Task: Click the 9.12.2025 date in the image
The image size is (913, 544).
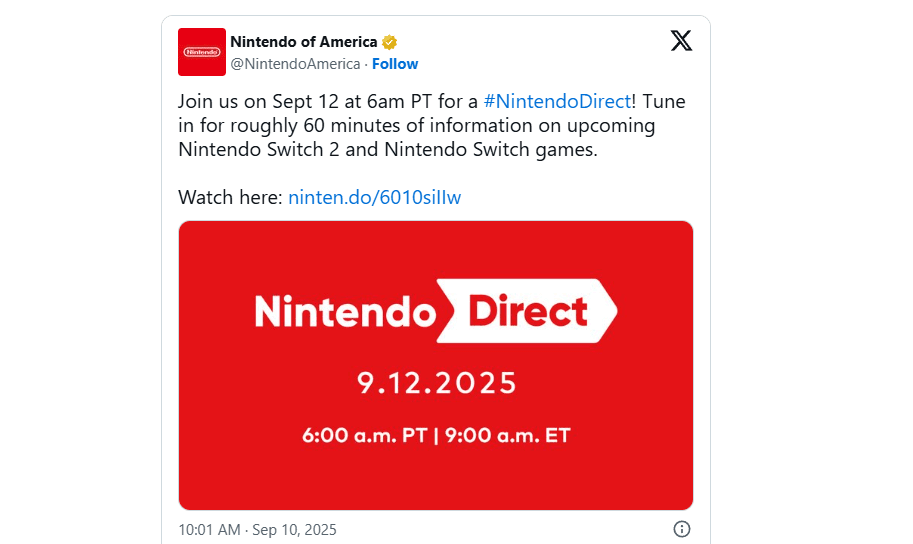Action: (437, 382)
